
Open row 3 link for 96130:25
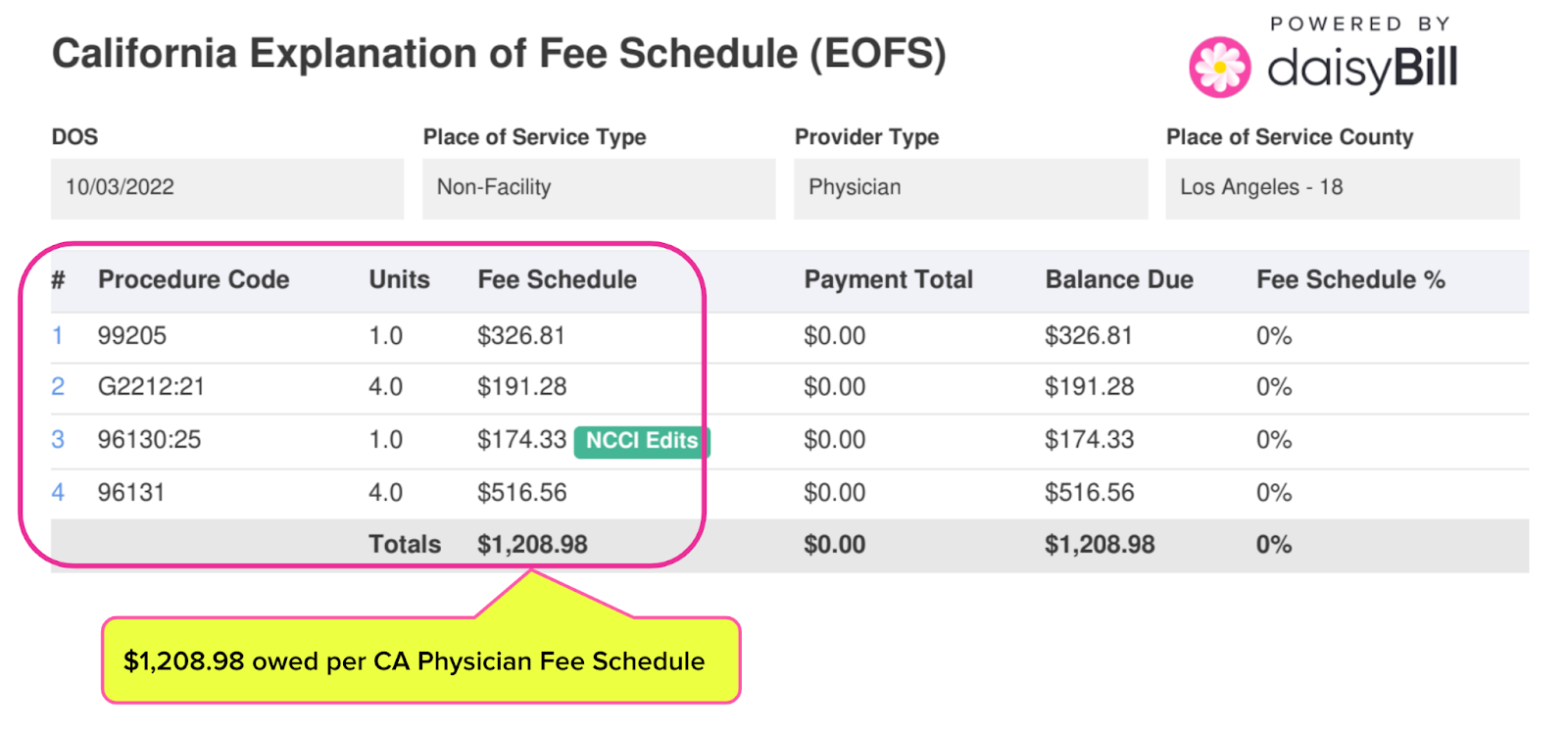pyautogui.click(x=58, y=440)
